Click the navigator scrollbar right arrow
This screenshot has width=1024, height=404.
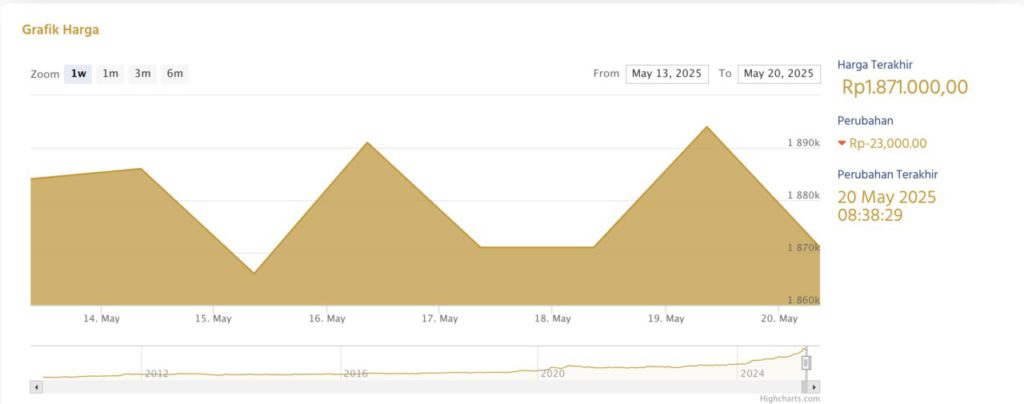click(814, 387)
